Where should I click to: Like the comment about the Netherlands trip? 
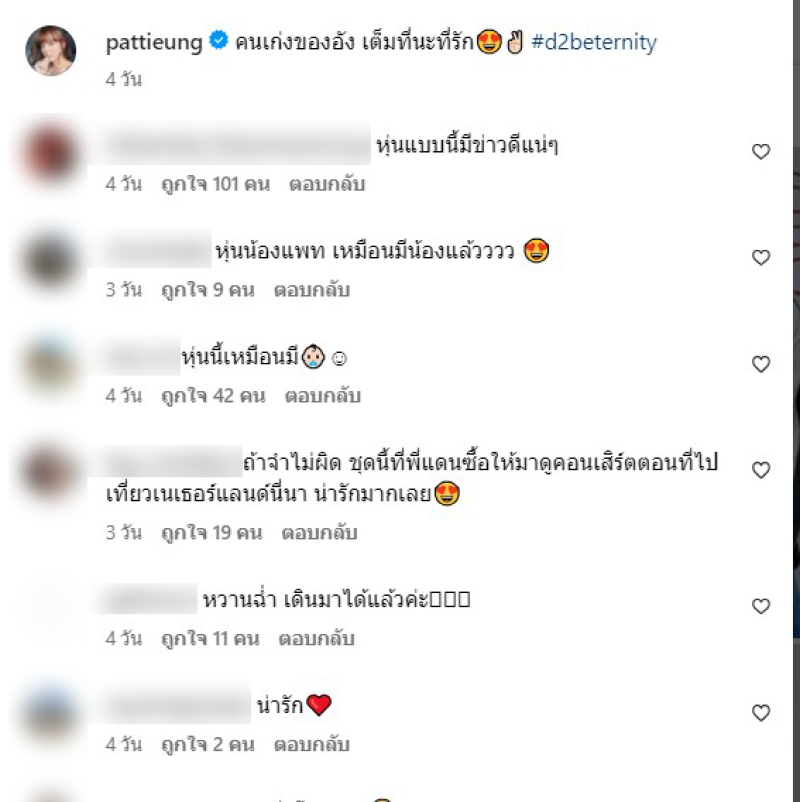(761, 470)
